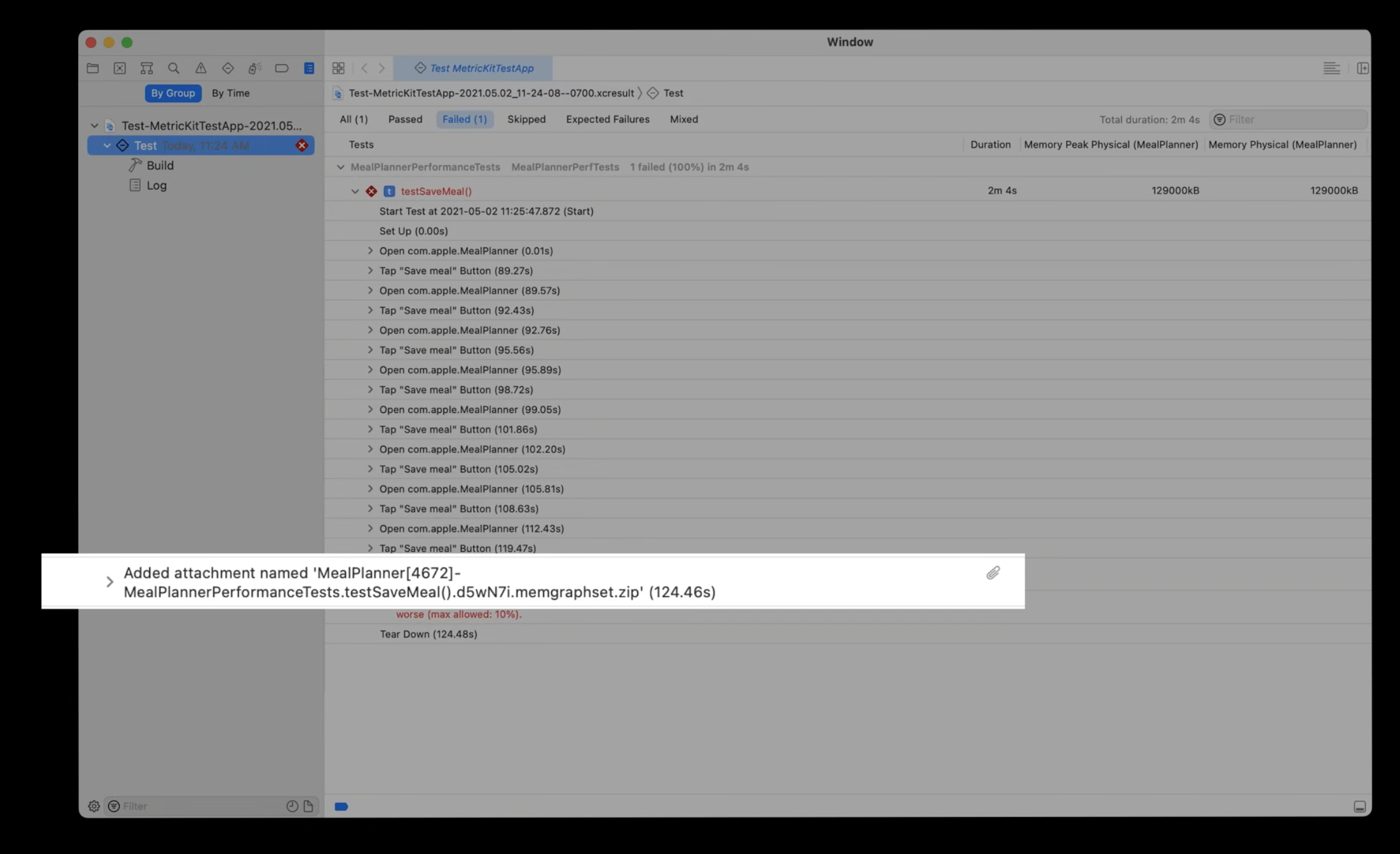Open the Issue navigator warning icon

tap(201, 68)
